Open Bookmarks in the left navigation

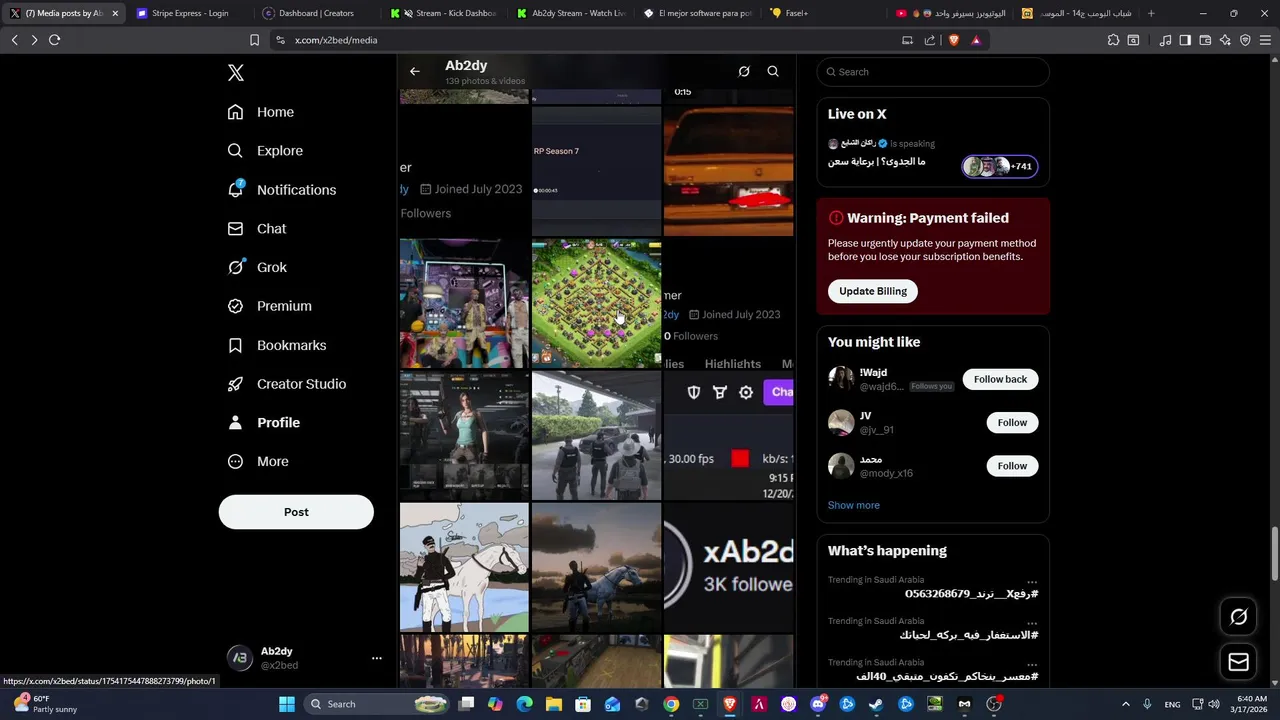277,345
